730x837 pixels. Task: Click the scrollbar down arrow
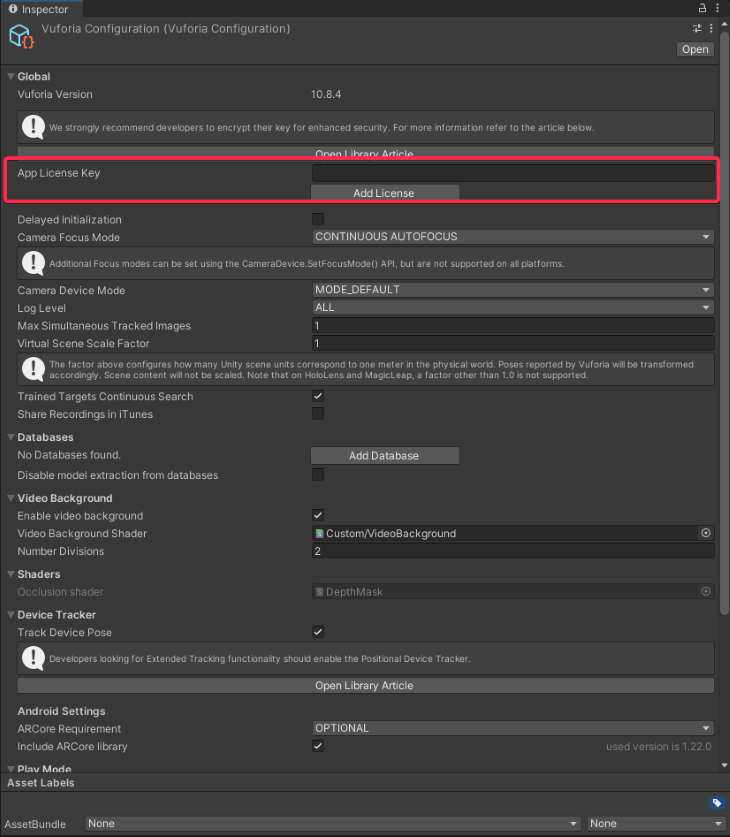pyautogui.click(x=724, y=765)
